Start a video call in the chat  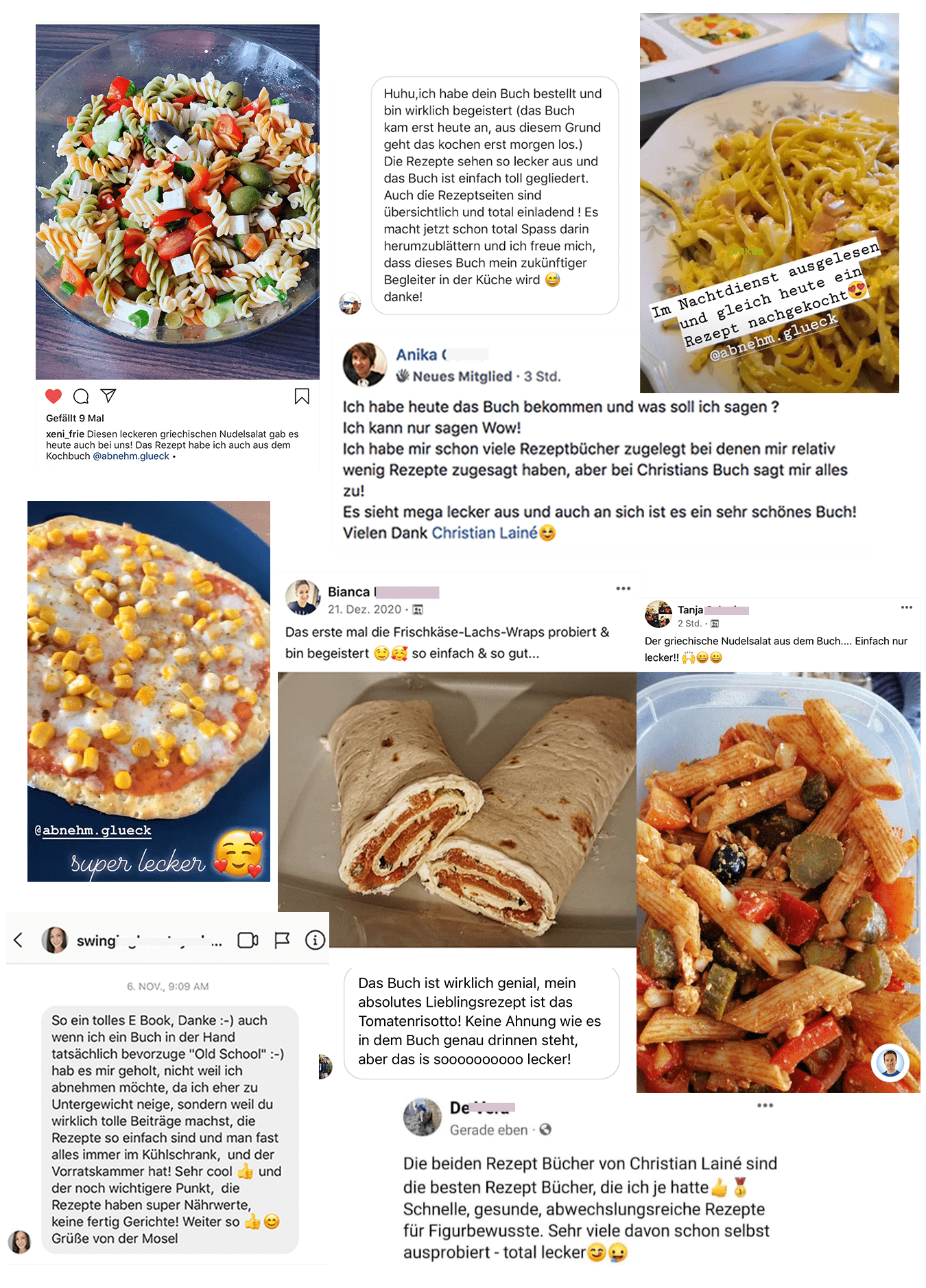click(248, 940)
